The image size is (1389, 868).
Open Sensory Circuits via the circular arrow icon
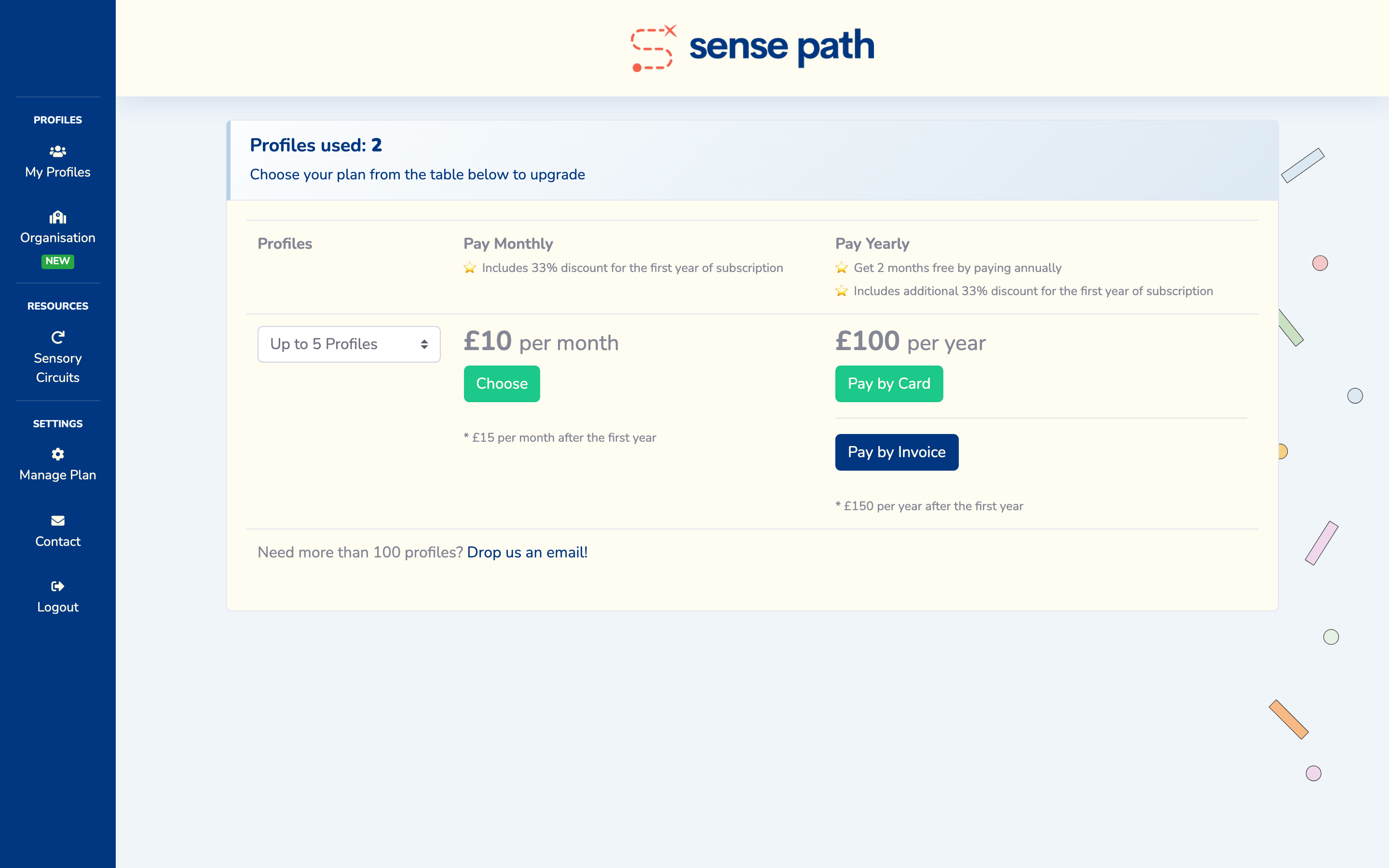coord(57,337)
